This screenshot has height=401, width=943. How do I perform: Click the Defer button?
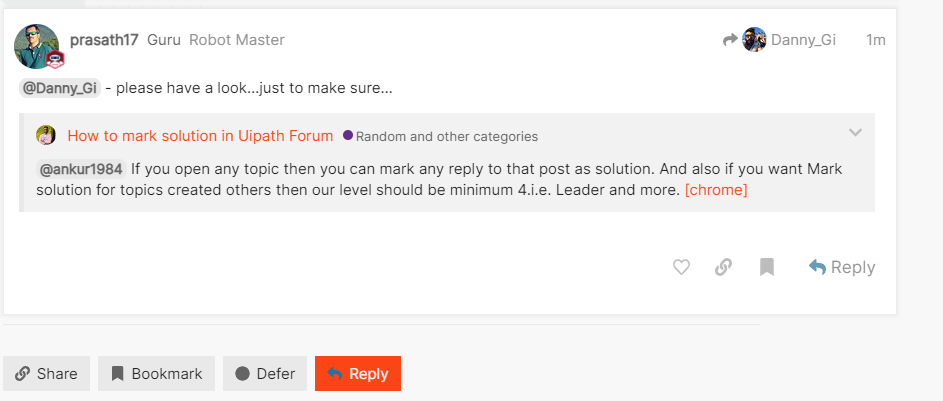[265, 373]
